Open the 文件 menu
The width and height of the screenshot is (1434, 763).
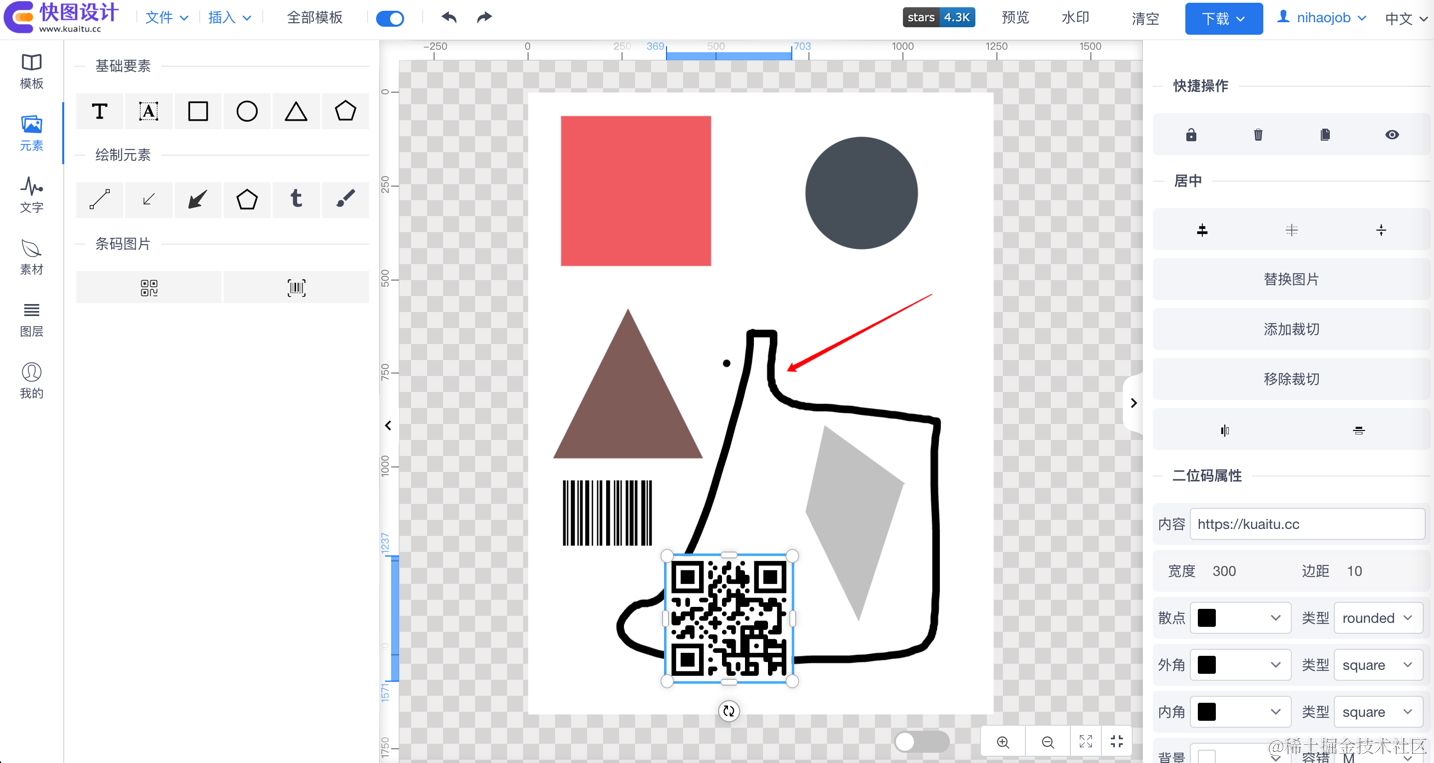[x=166, y=18]
